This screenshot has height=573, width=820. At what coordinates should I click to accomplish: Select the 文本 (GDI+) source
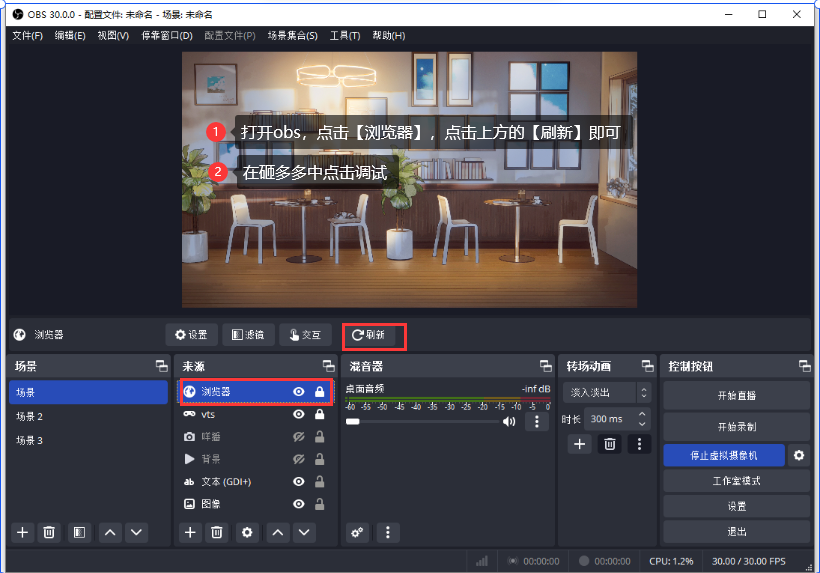(x=256, y=482)
